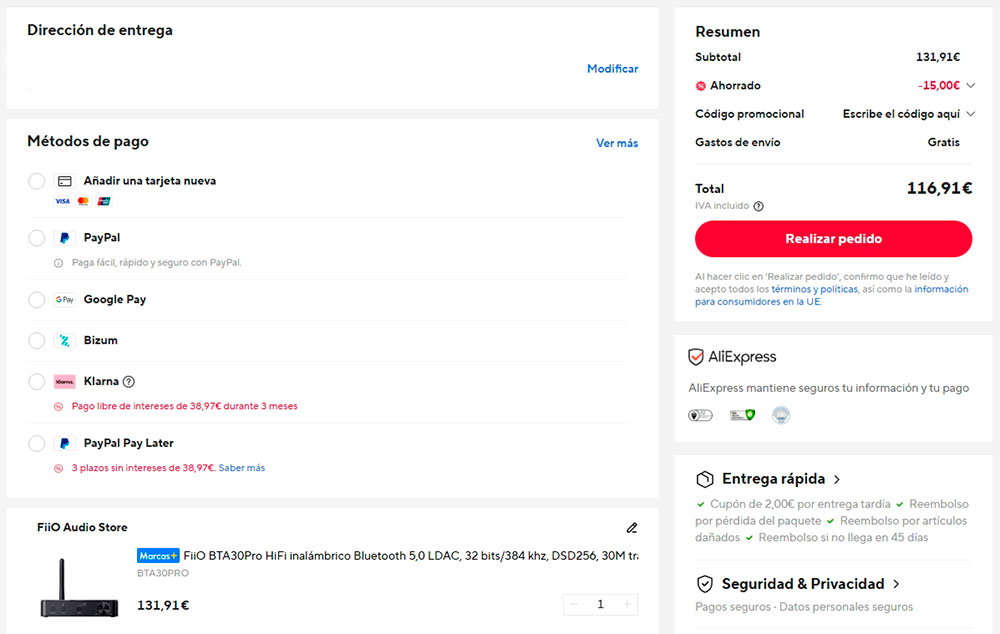Select the Bizum payment radio button
Screen dimensions: 1000x634
point(36,341)
